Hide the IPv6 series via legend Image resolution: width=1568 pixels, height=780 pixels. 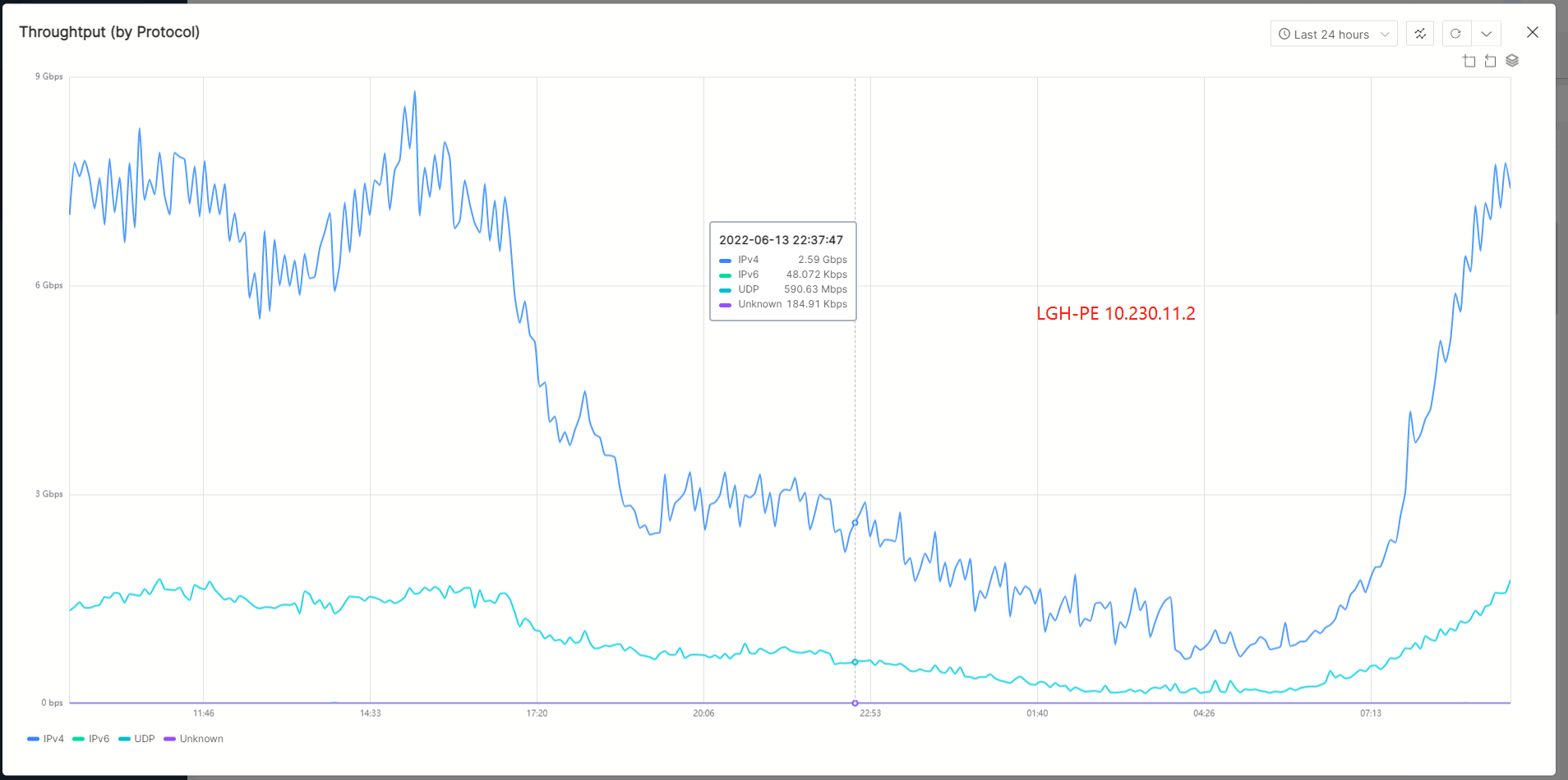click(91, 739)
